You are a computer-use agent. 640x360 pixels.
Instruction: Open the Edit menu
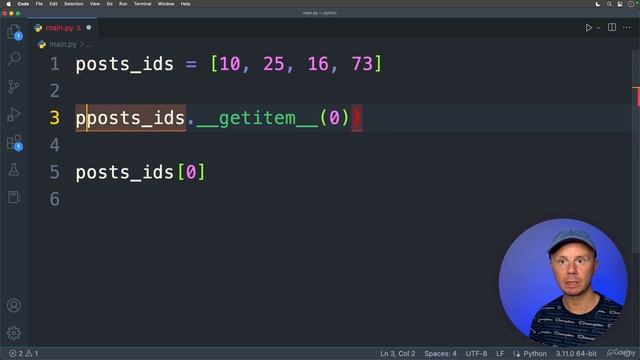[x=53, y=4]
